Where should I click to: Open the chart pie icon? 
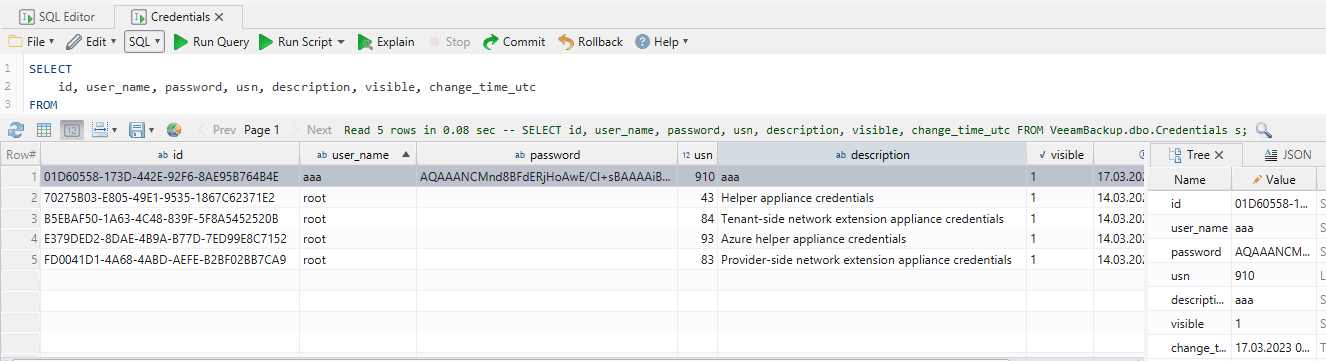point(174,130)
